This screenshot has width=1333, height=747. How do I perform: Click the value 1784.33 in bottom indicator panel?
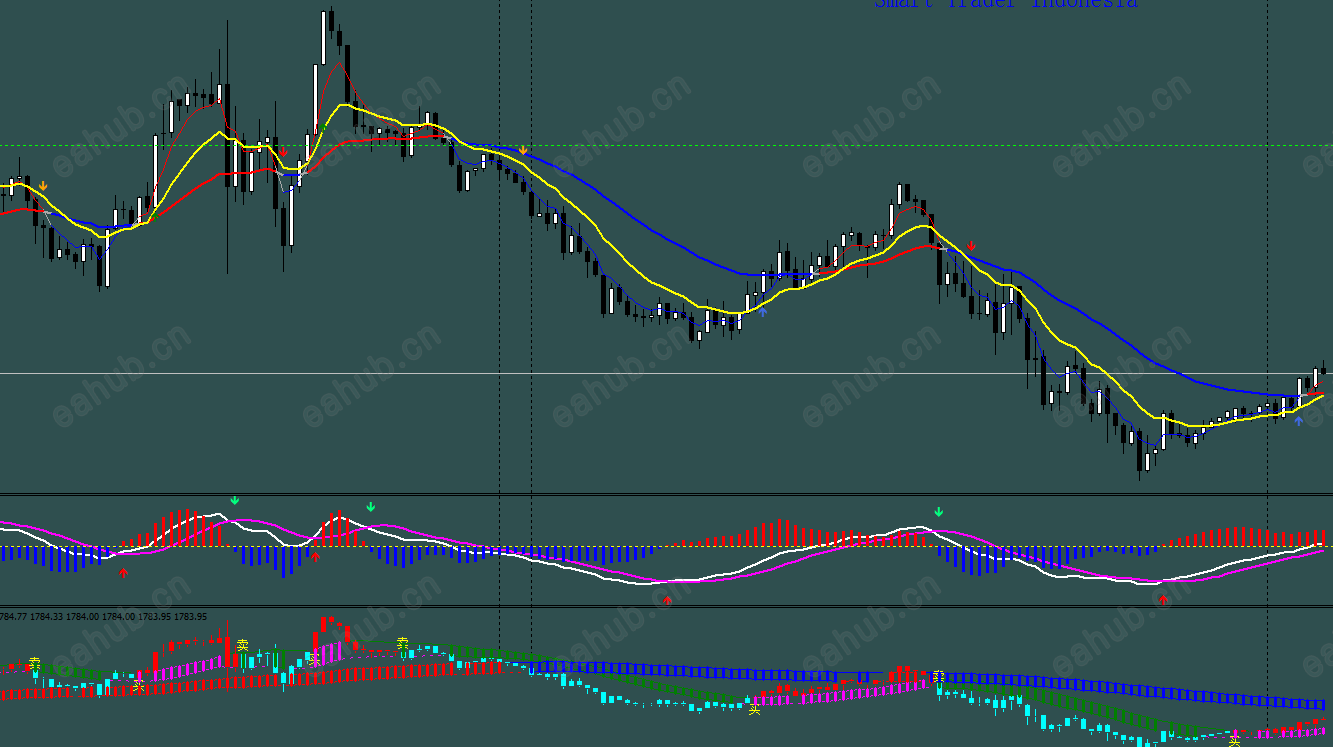point(47,616)
